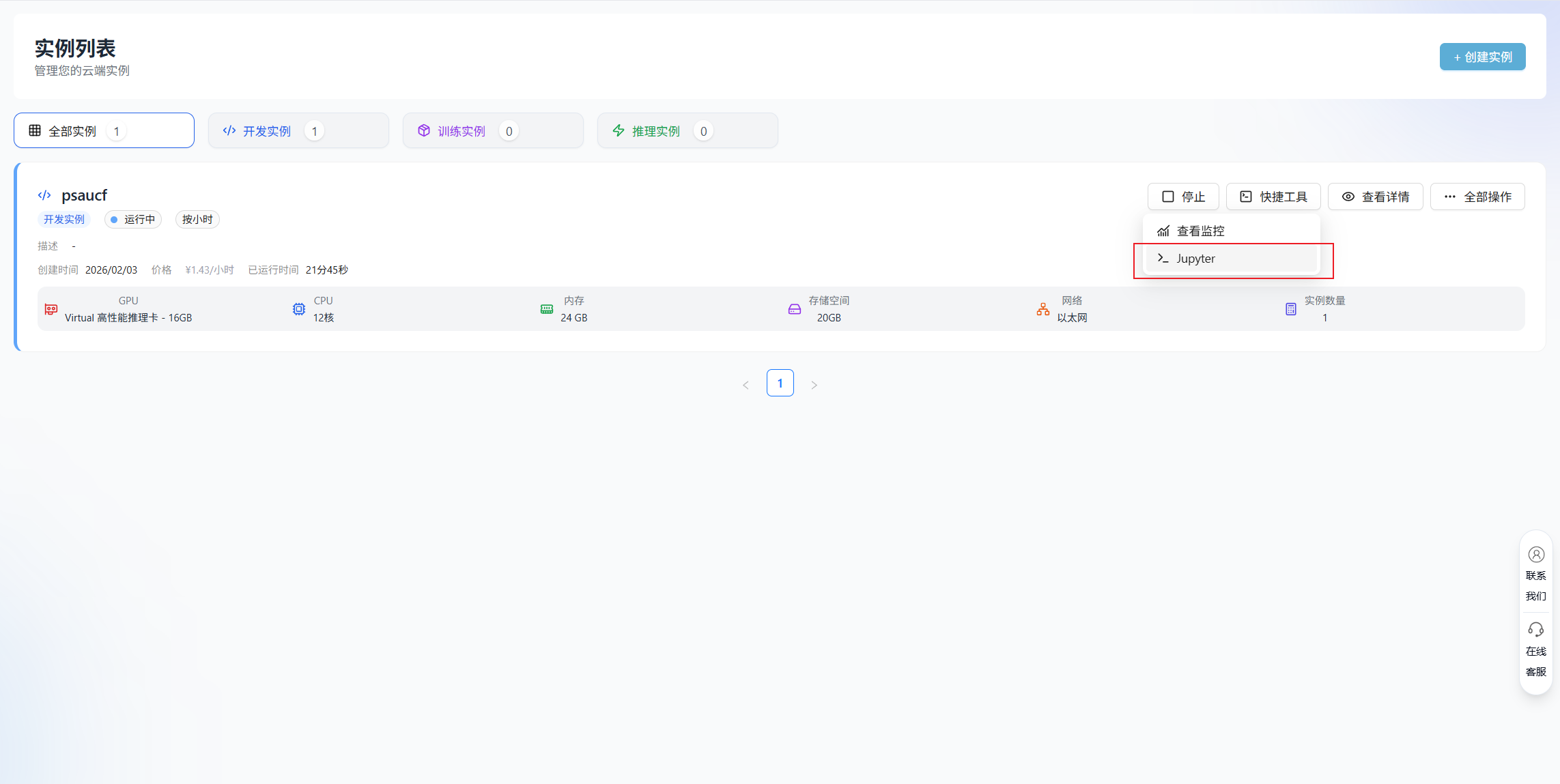The image size is (1560, 784).
Task: Click the storage disk icon
Action: coord(795,309)
